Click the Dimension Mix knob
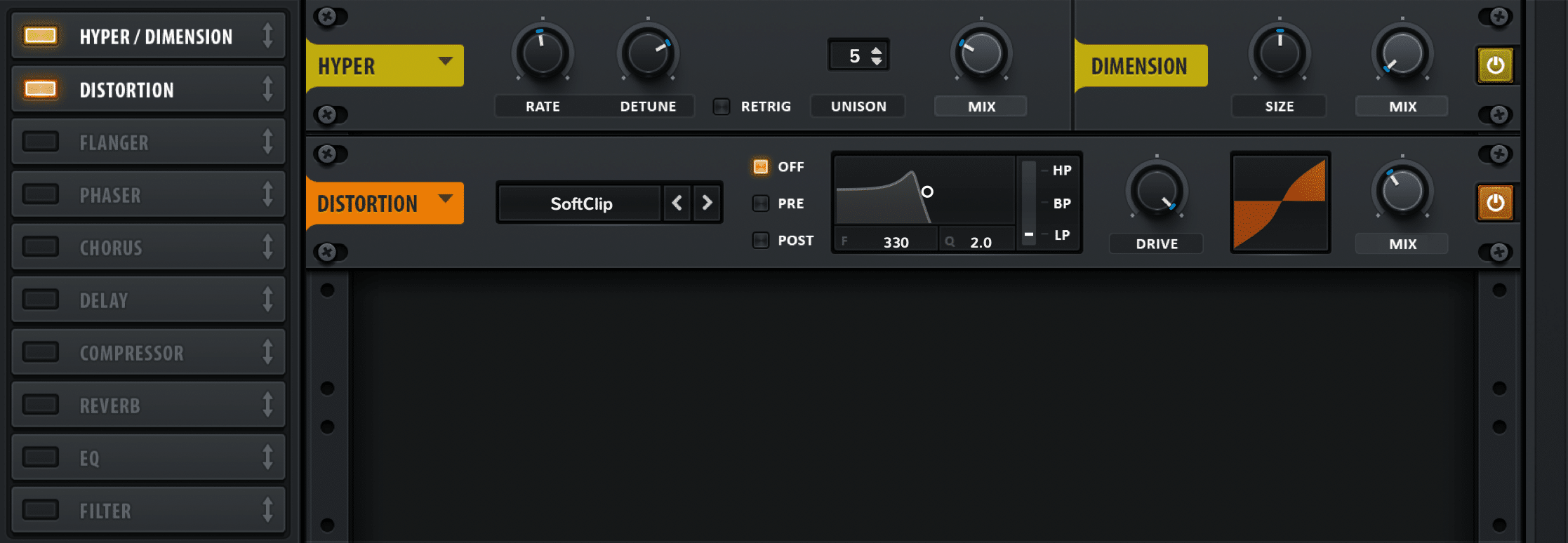The width and height of the screenshot is (1568, 543). [x=1402, y=53]
